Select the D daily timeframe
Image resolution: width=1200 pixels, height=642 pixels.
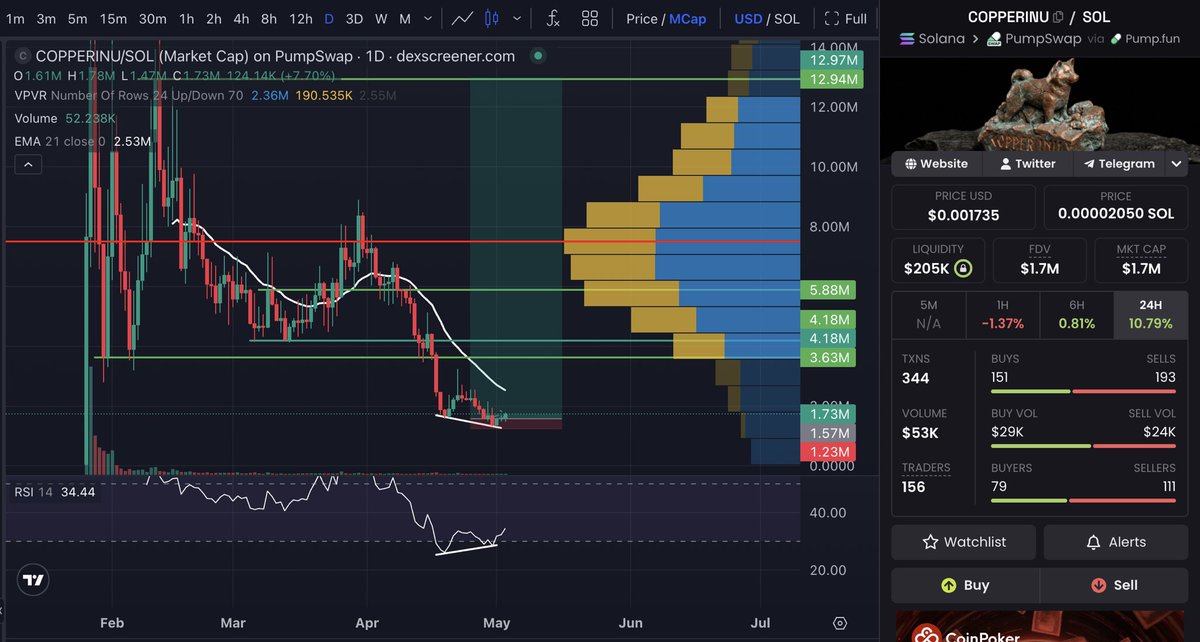330,18
